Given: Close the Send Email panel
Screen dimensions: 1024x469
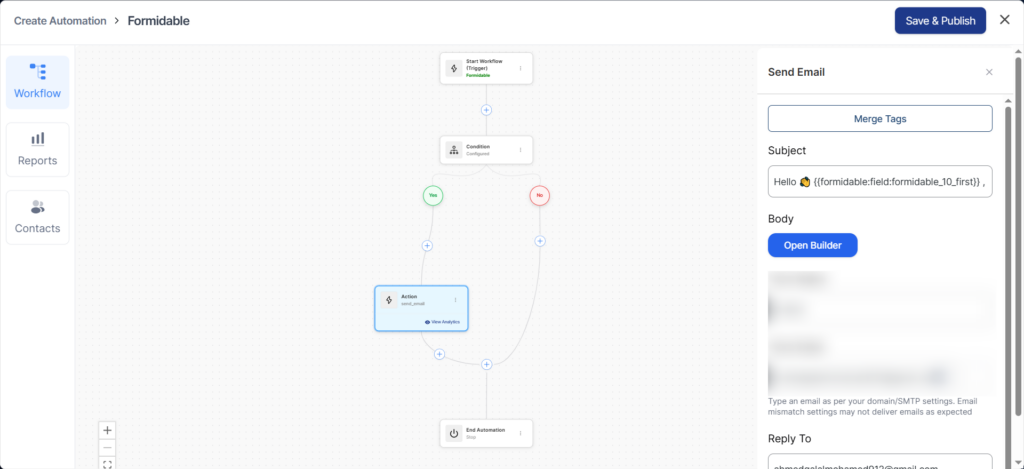Looking at the screenshot, I should (x=989, y=72).
